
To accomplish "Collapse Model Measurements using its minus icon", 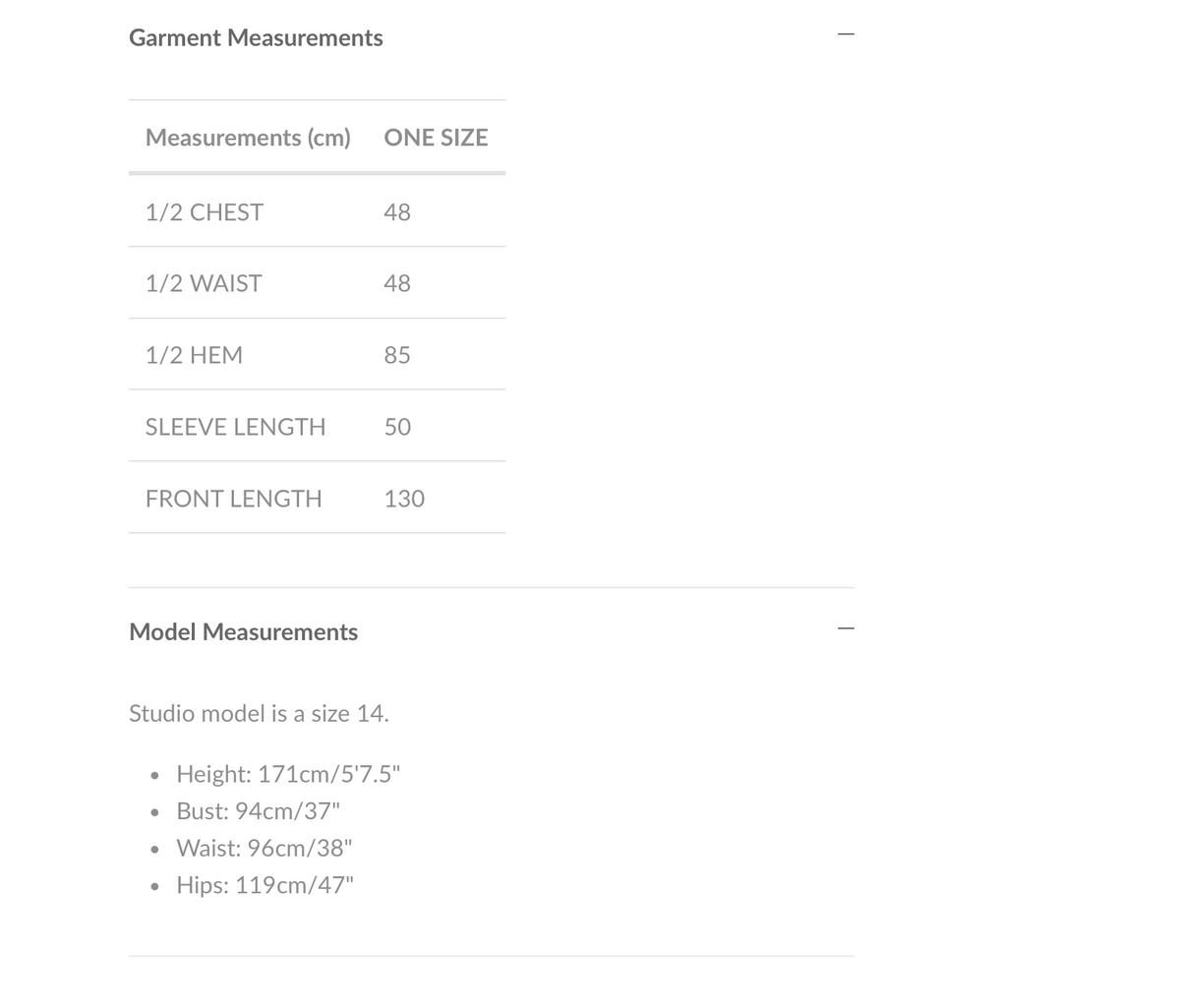I will (846, 628).
